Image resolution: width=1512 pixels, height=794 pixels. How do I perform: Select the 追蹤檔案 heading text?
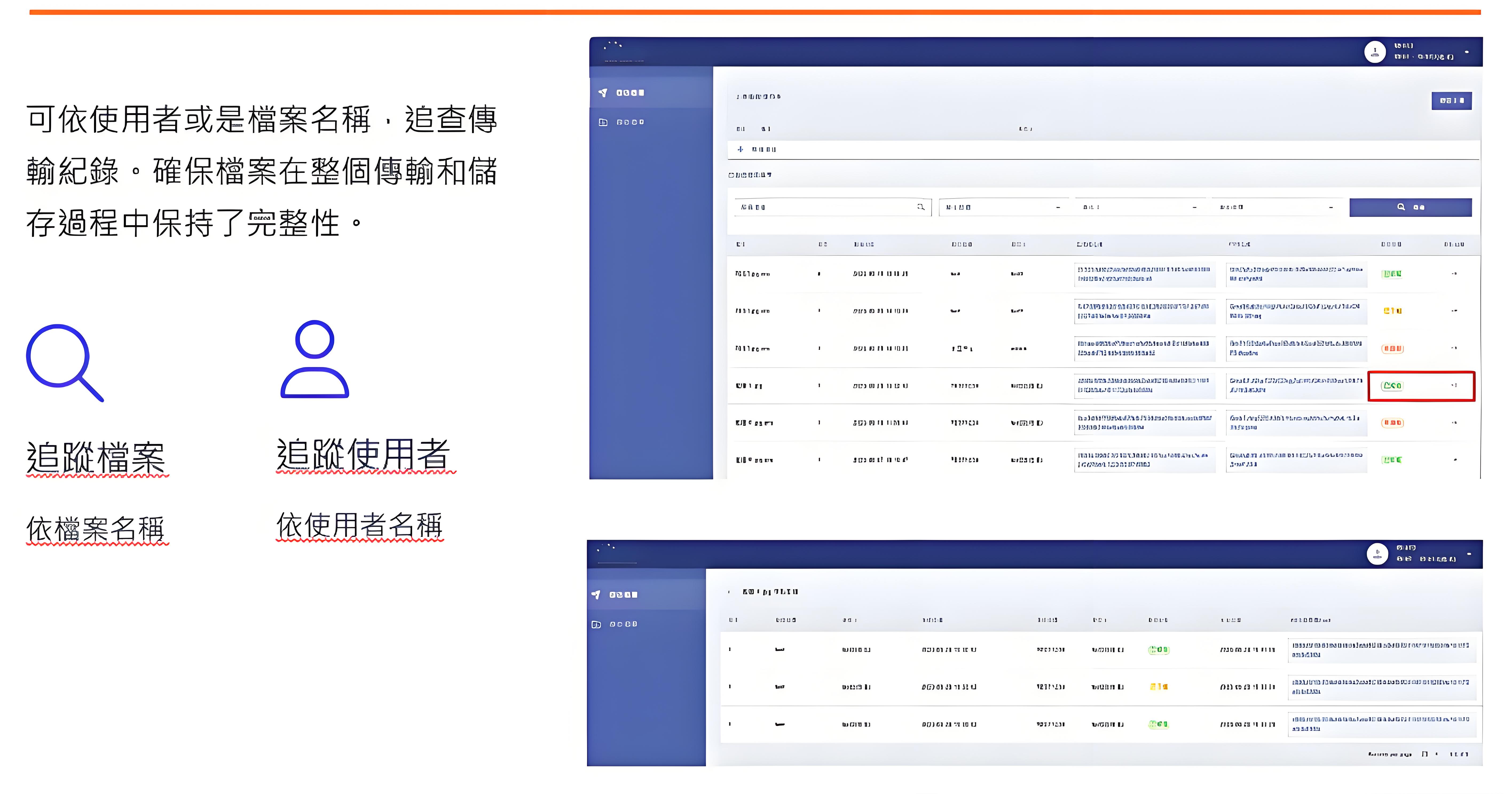point(96,458)
